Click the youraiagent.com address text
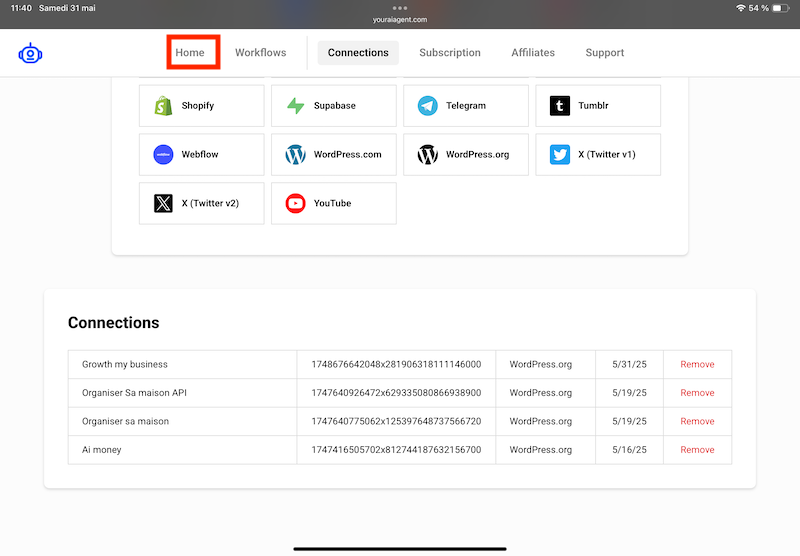 click(x=400, y=20)
